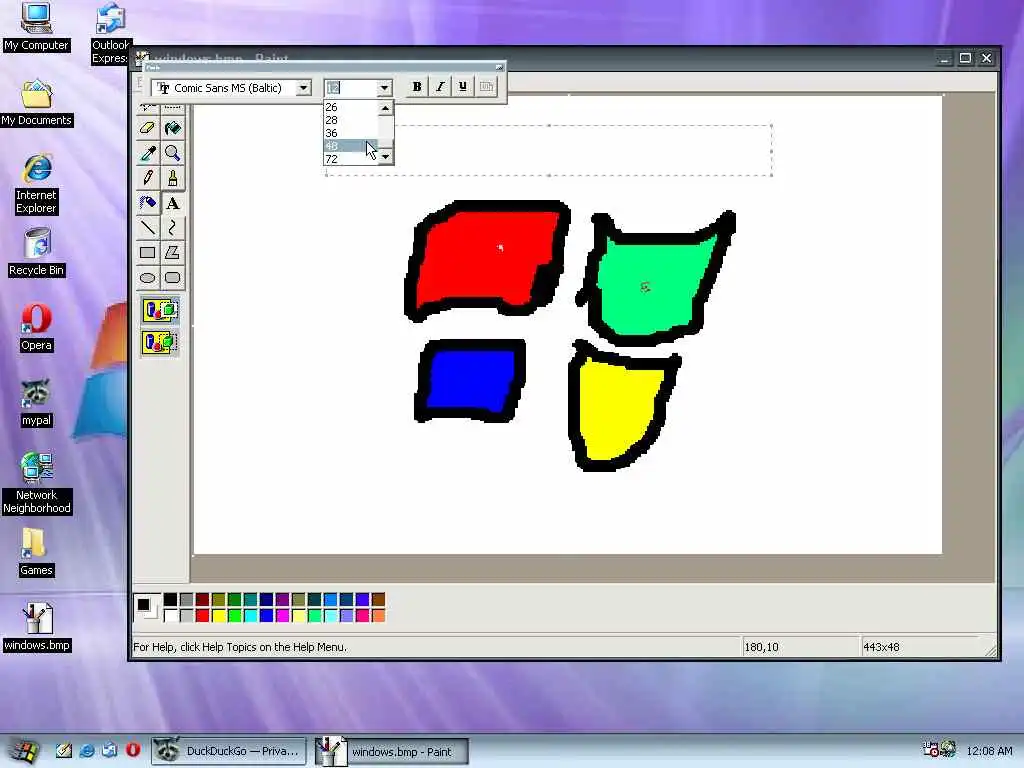Pick the cyan palette swatch
The width and height of the screenshot is (1024, 768).
[x=251, y=615]
